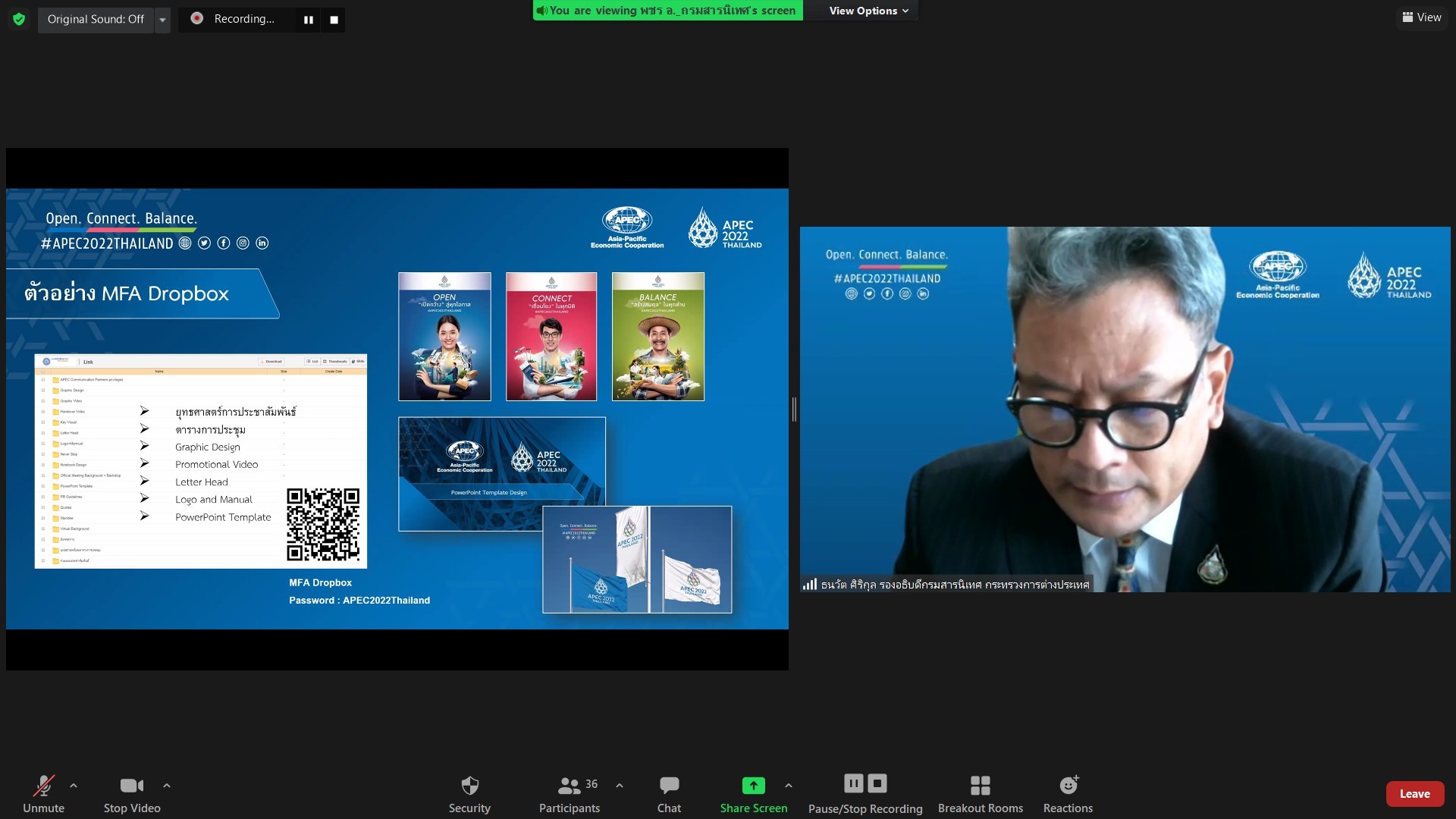Click the APEC Asia-Pacific logo on slide

coord(627,227)
